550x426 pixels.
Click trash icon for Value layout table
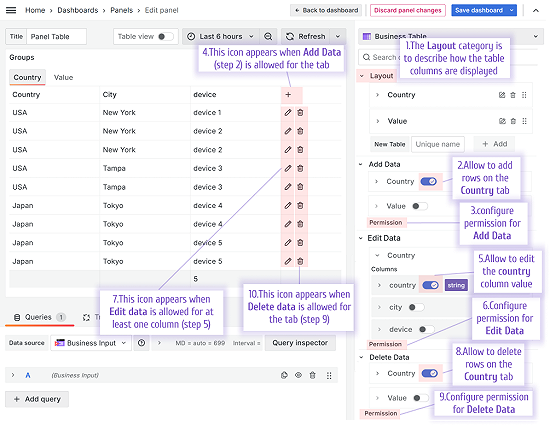[513, 121]
